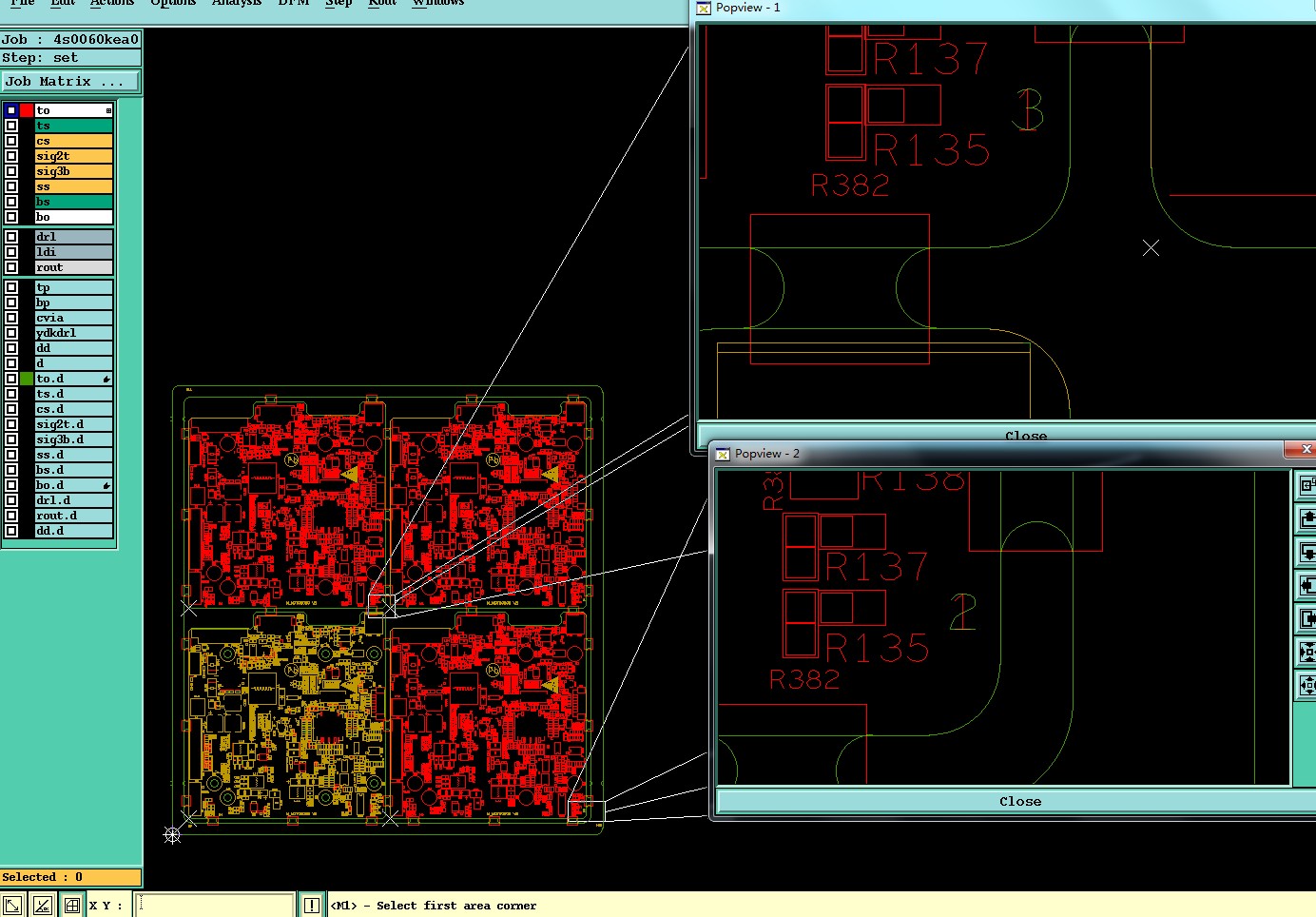Image resolution: width=1316 pixels, height=917 pixels.
Task: Click the pan down arrow icon
Action: click(x=1306, y=553)
